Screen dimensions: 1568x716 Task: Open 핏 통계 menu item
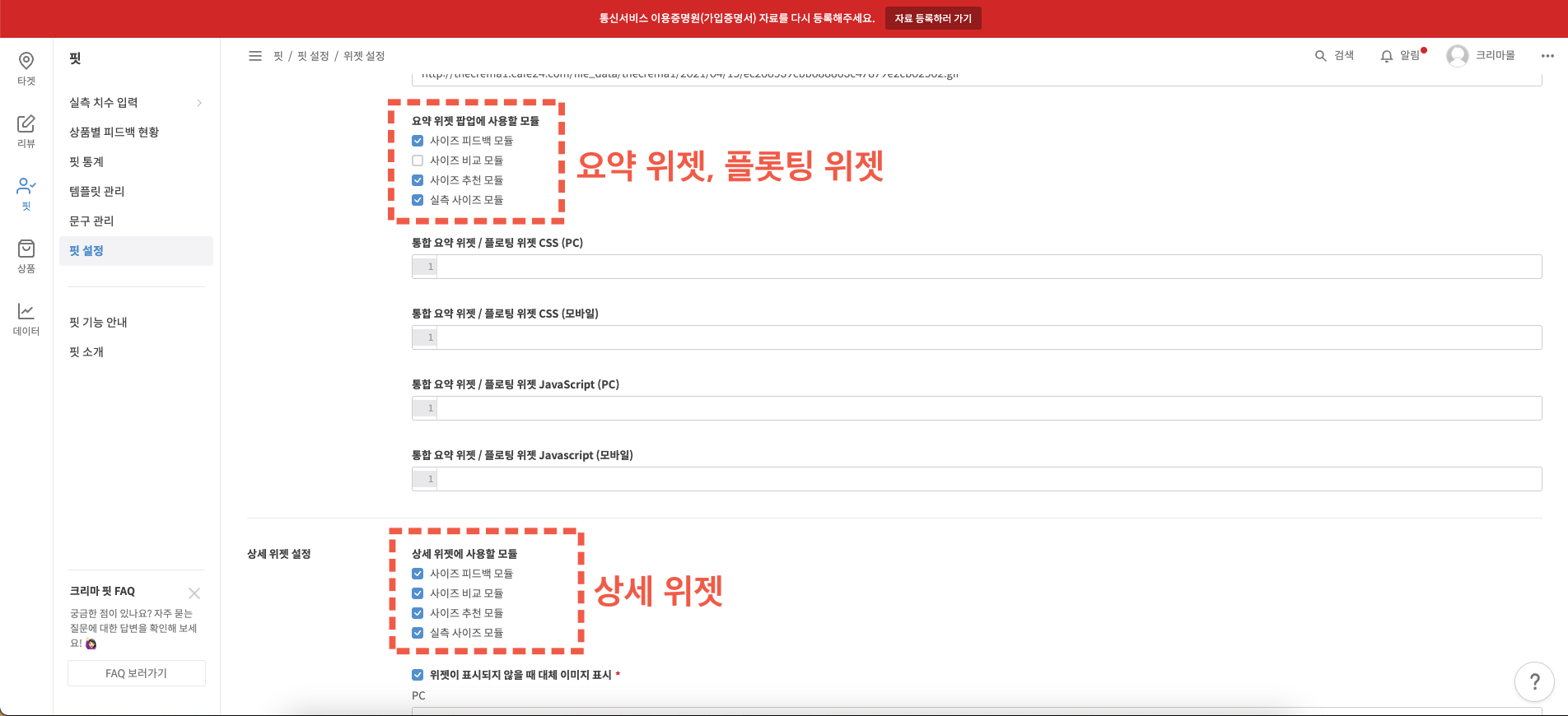coord(136,162)
